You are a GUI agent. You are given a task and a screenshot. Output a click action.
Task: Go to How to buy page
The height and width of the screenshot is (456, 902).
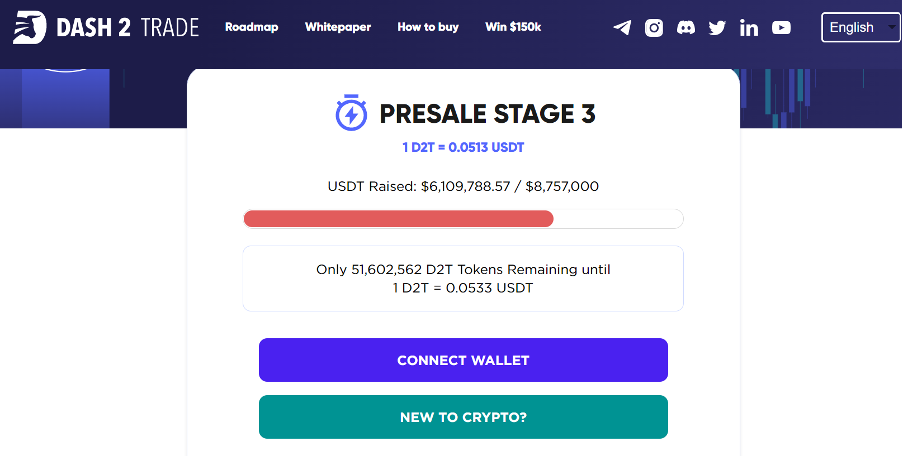click(428, 27)
